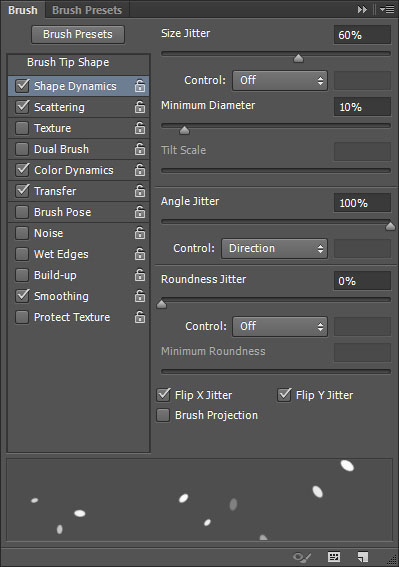Lock the Texture brush setting
The height and width of the screenshot is (567, 399).
(x=140, y=128)
